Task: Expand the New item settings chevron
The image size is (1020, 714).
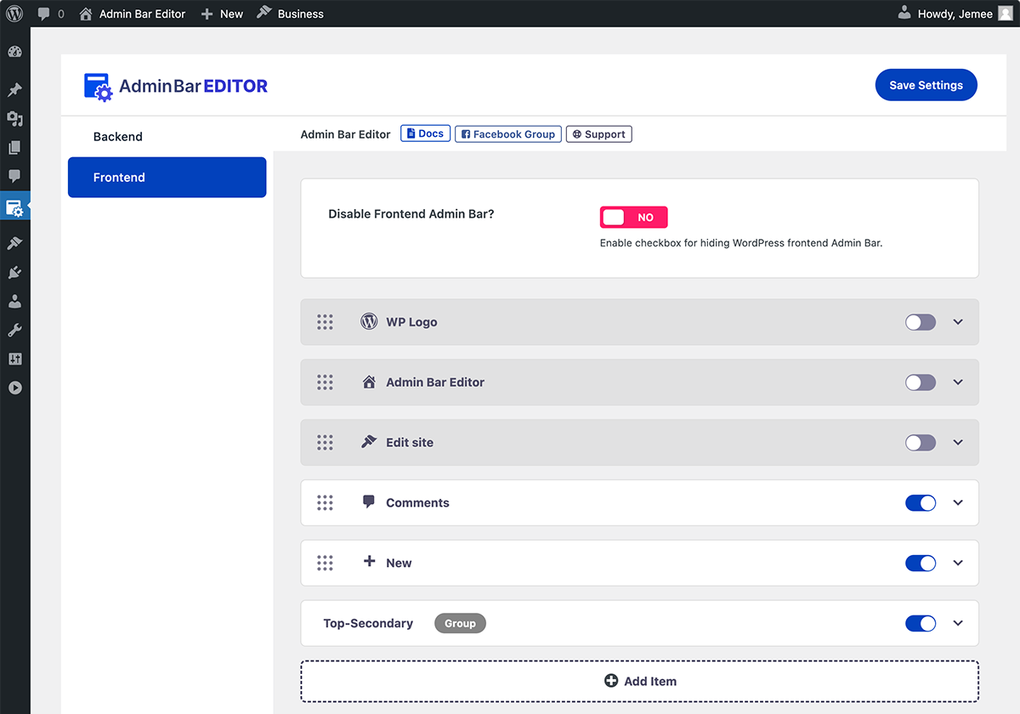Action: [957, 562]
